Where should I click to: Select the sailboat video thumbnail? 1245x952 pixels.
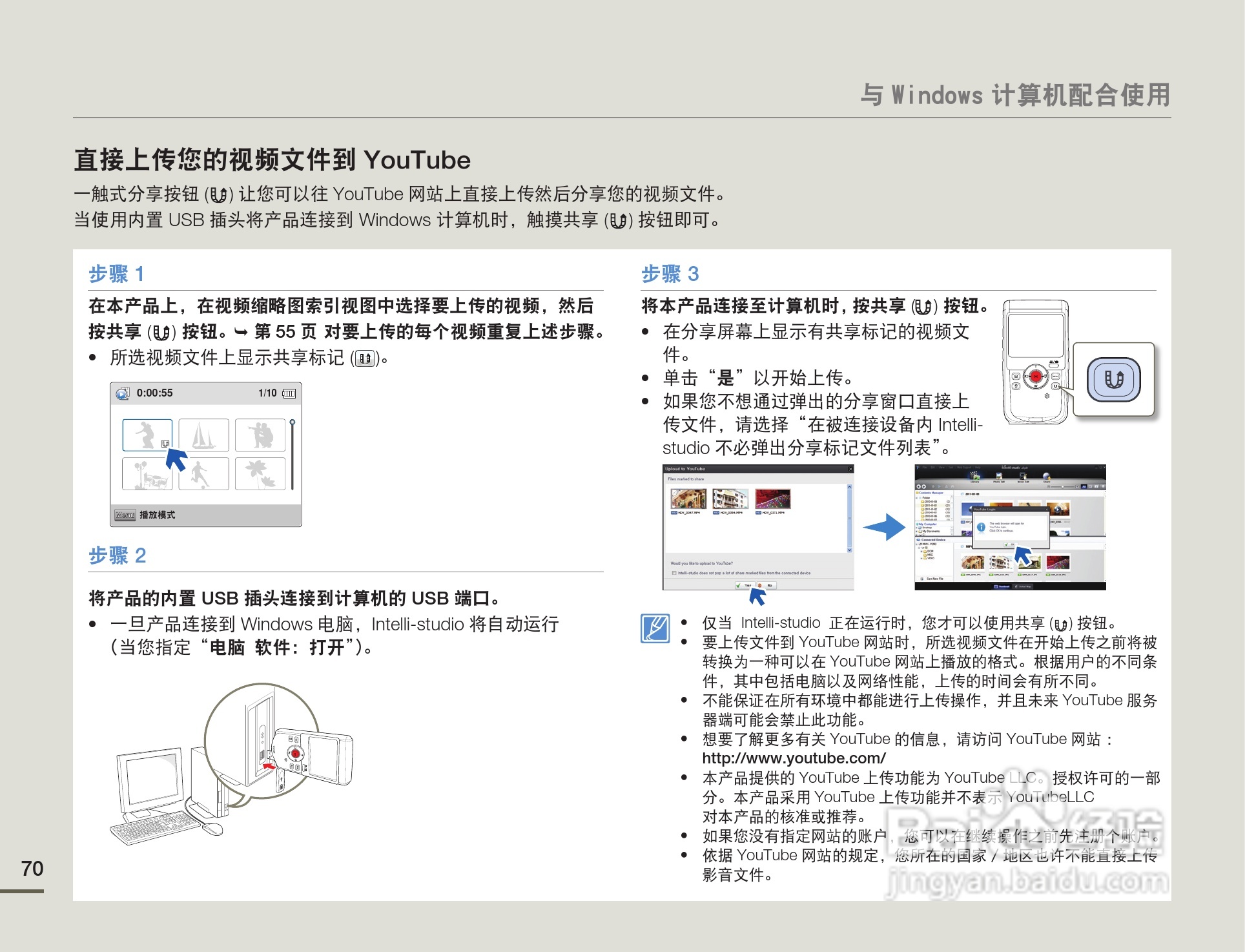coord(203,435)
